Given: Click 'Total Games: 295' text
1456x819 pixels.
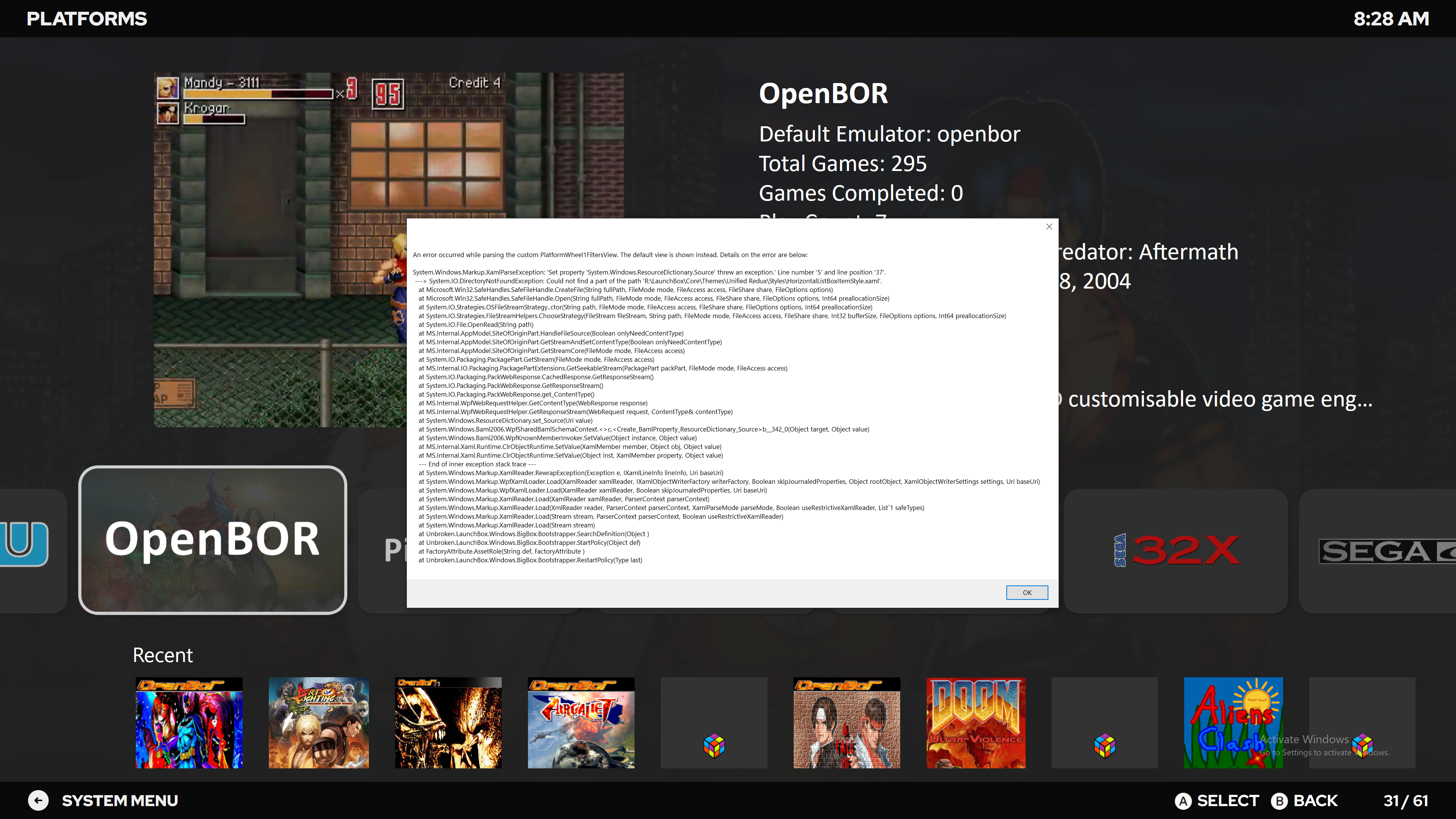Looking at the screenshot, I should click(843, 163).
